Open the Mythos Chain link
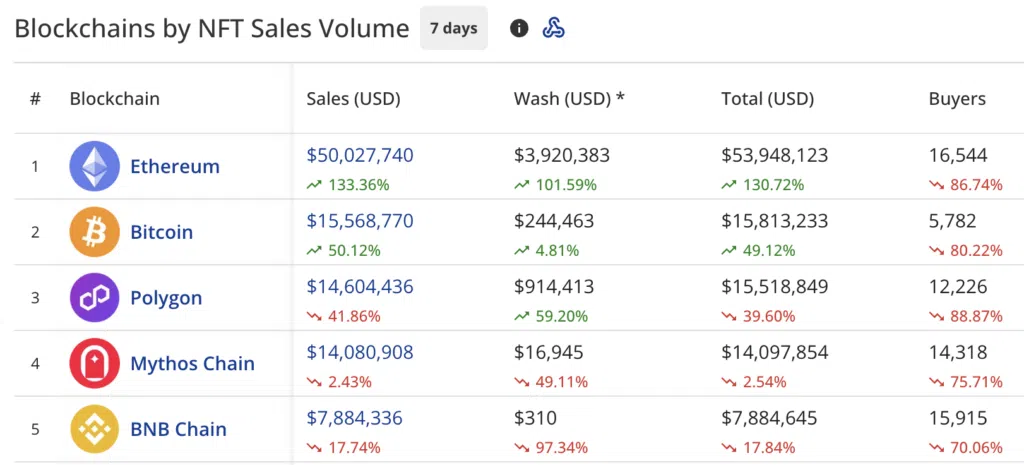 [193, 364]
